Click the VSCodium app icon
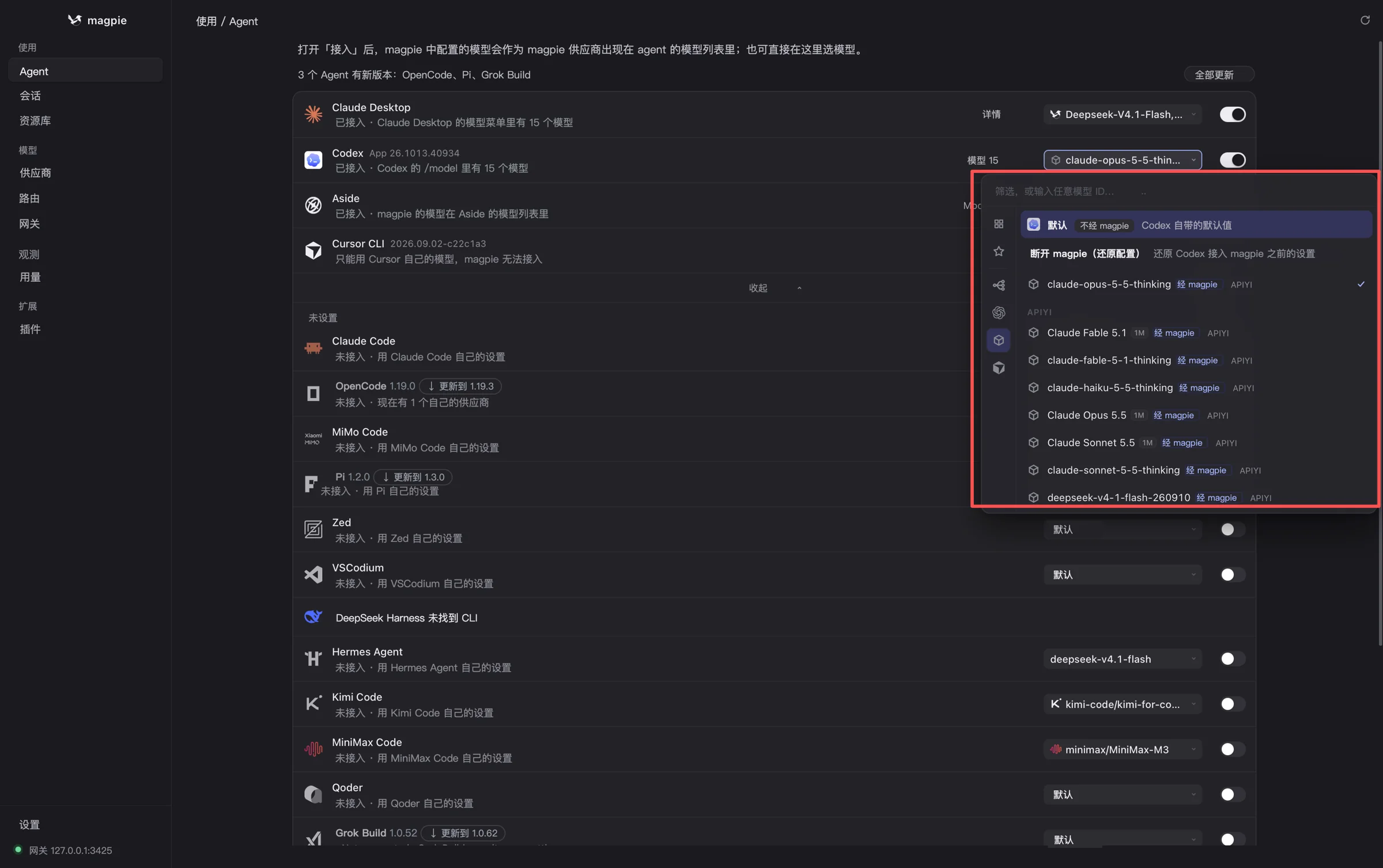 click(313, 575)
